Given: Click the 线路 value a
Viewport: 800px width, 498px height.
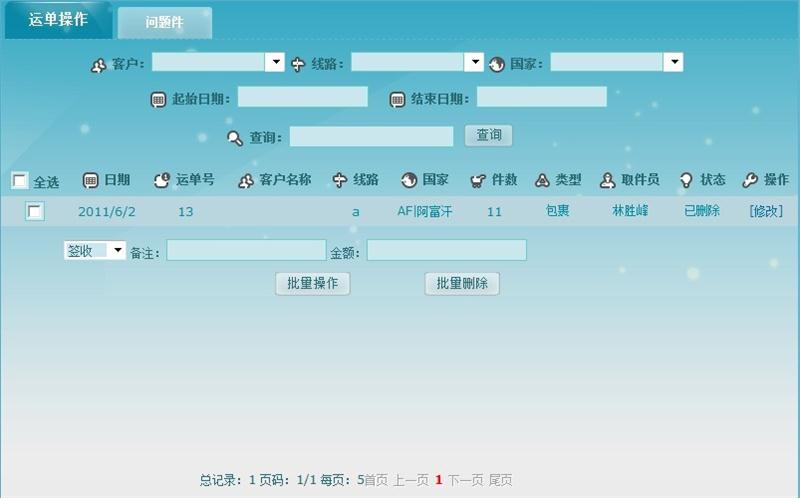Looking at the screenshot, I should pos(356,212).
